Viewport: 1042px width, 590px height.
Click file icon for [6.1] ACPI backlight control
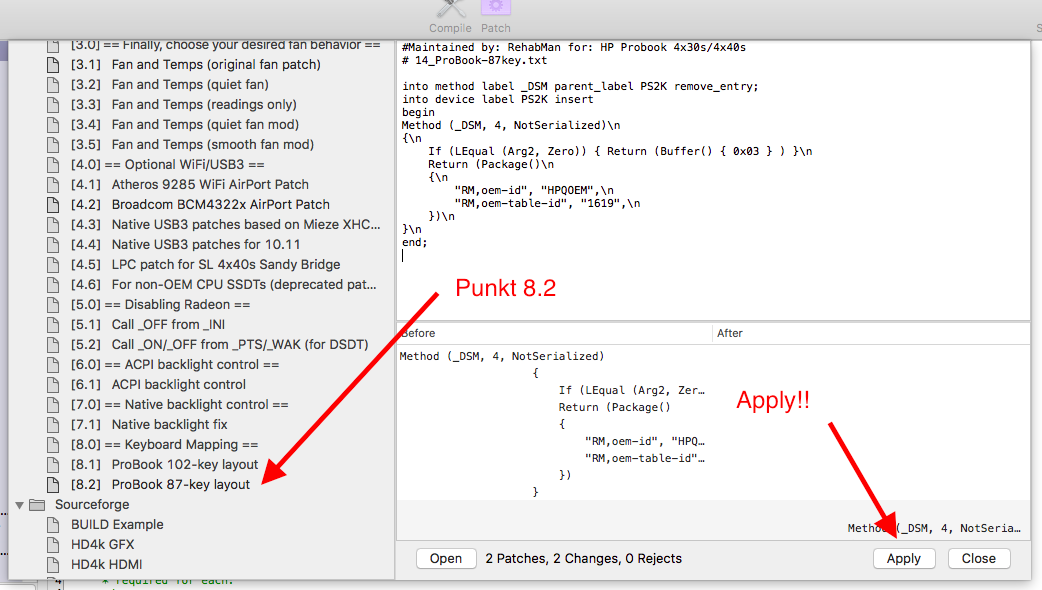[53, 385]
